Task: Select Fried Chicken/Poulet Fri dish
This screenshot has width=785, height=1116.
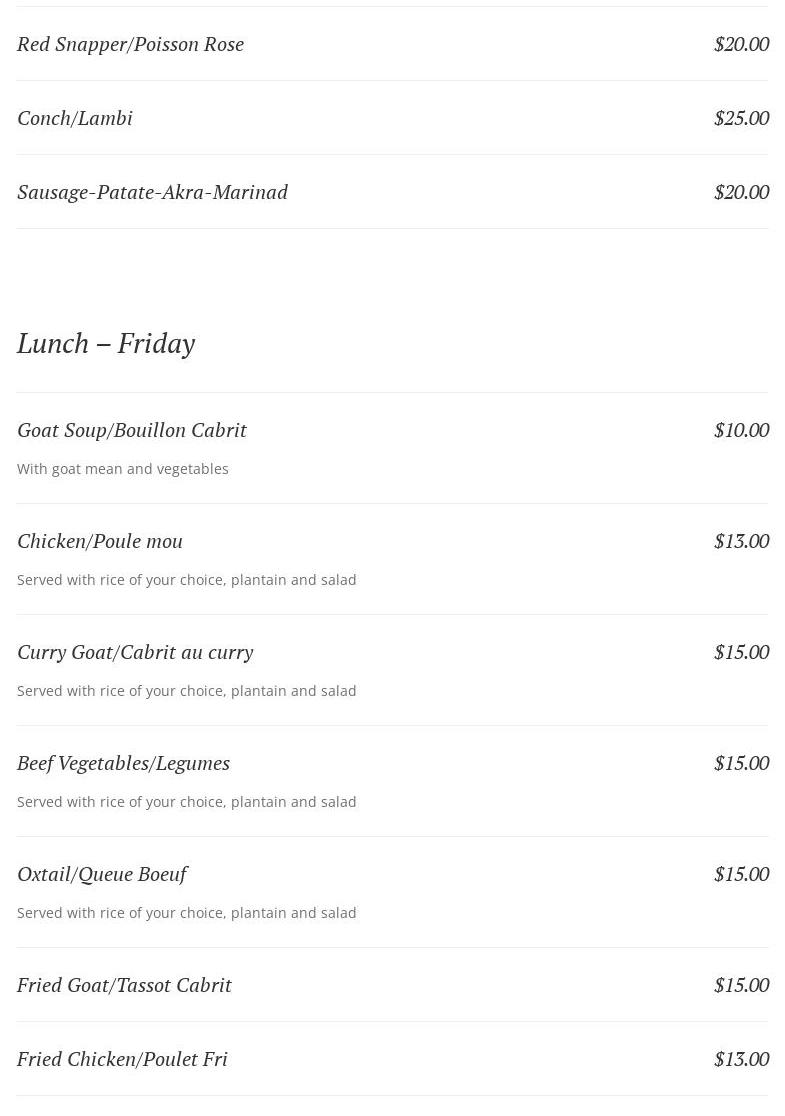Action: (x=122, y=1060)
